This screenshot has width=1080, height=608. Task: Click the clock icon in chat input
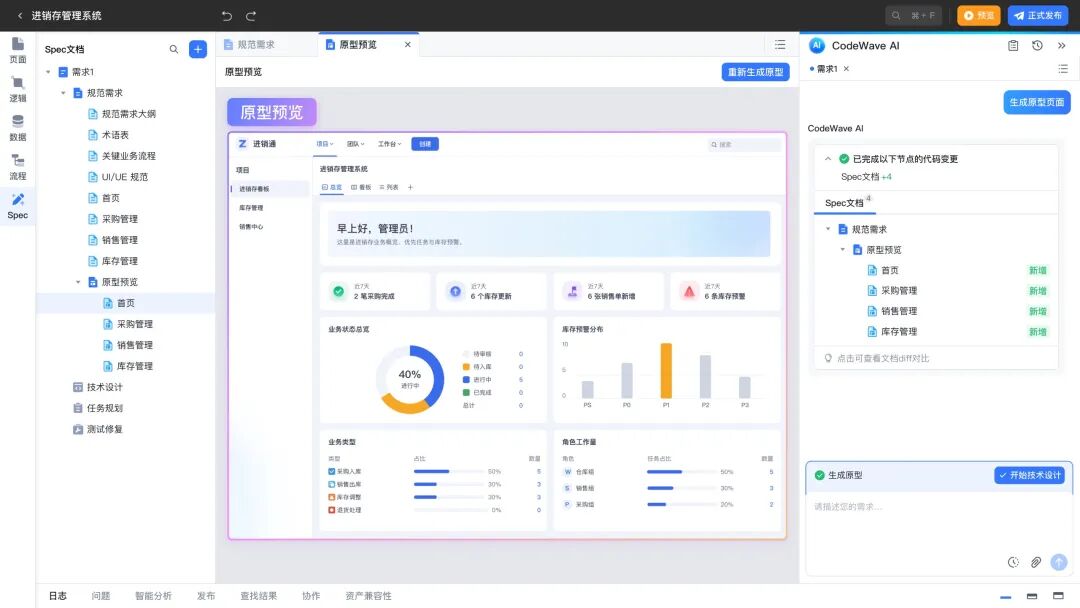click(x=1012, y=562)
